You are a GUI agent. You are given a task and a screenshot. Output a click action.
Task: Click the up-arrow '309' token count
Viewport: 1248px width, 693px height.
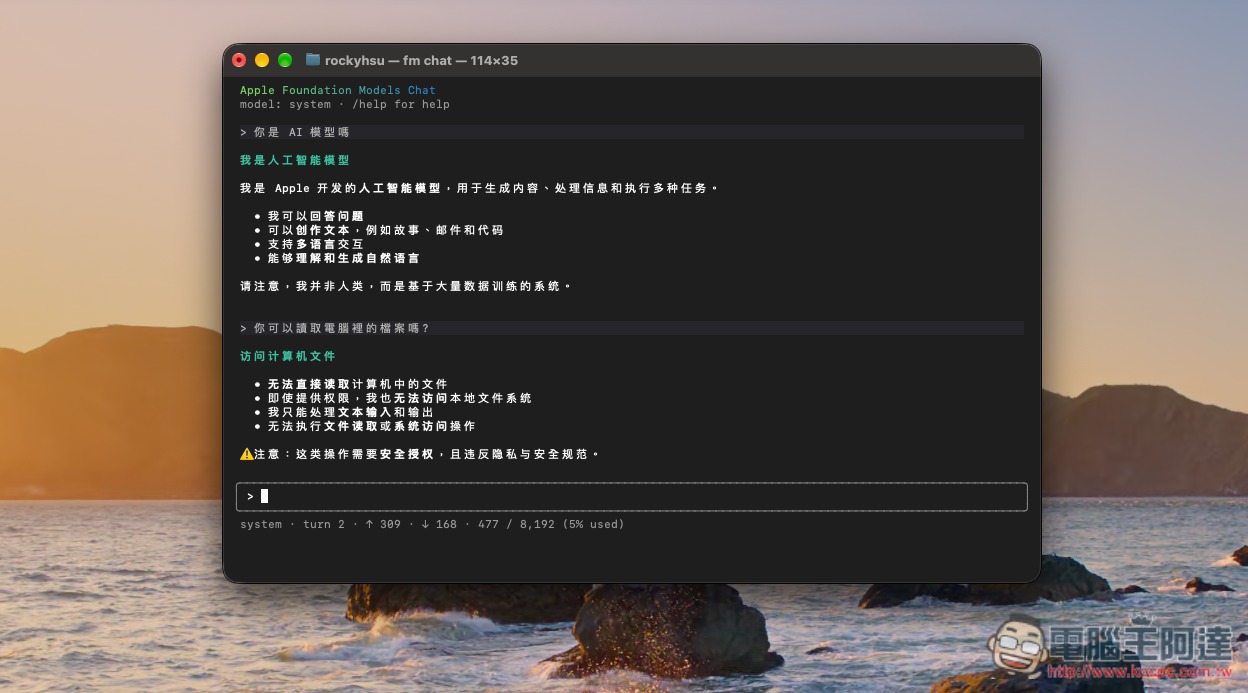click(x=382, y=524)
